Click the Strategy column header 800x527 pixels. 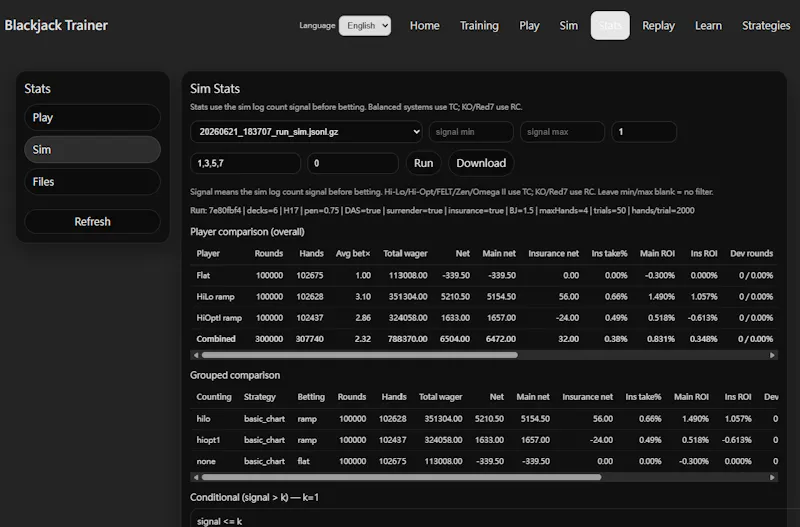[x=260, y=397]
